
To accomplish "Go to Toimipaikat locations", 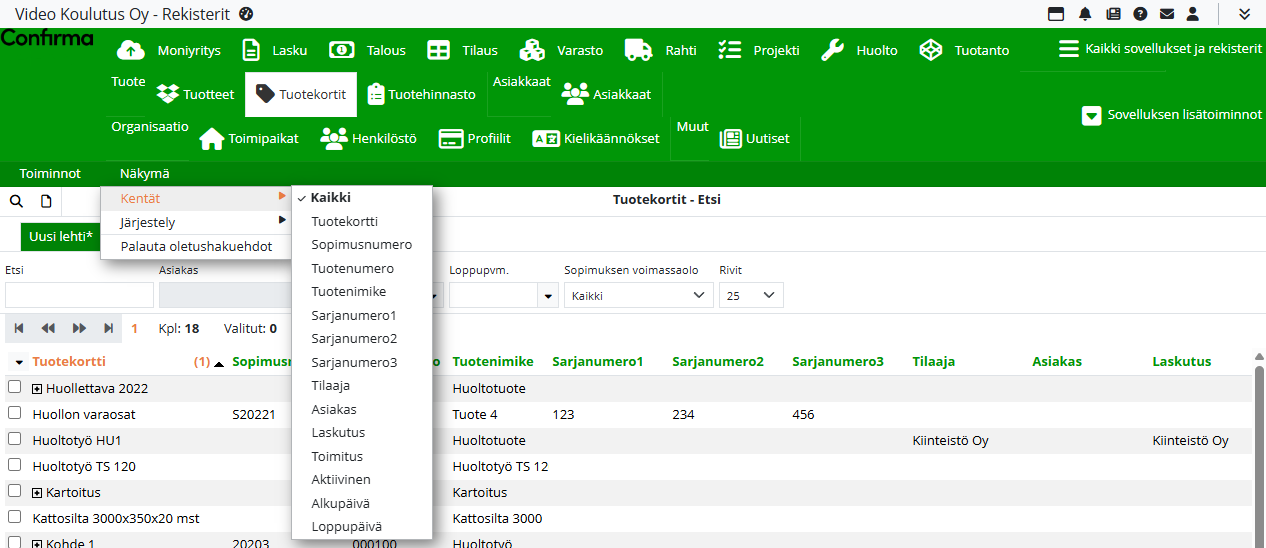I will (x=250, y=139).
